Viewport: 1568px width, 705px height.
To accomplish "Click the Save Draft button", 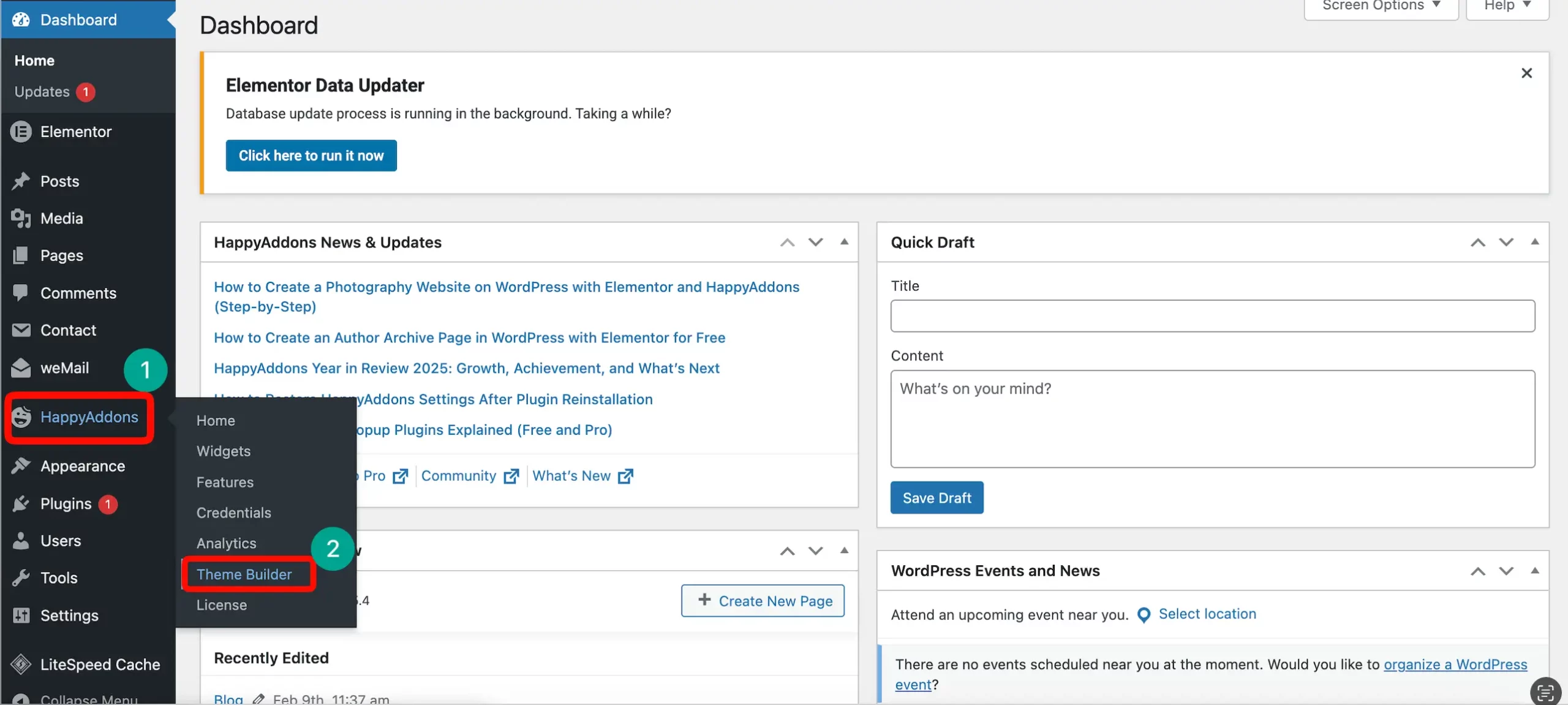I will 936,497.
